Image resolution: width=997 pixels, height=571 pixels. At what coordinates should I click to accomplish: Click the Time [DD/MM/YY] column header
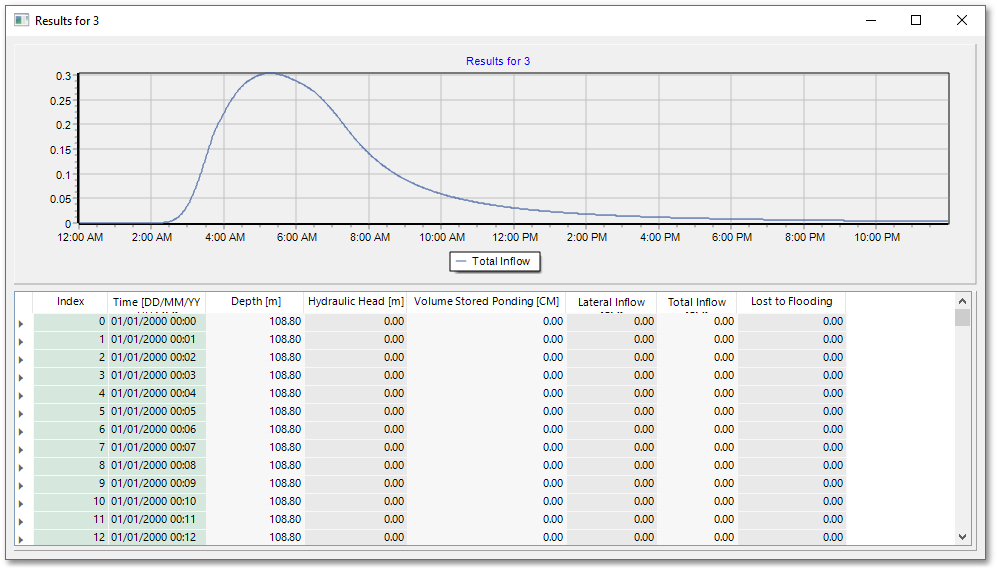[x=156, y=302]
